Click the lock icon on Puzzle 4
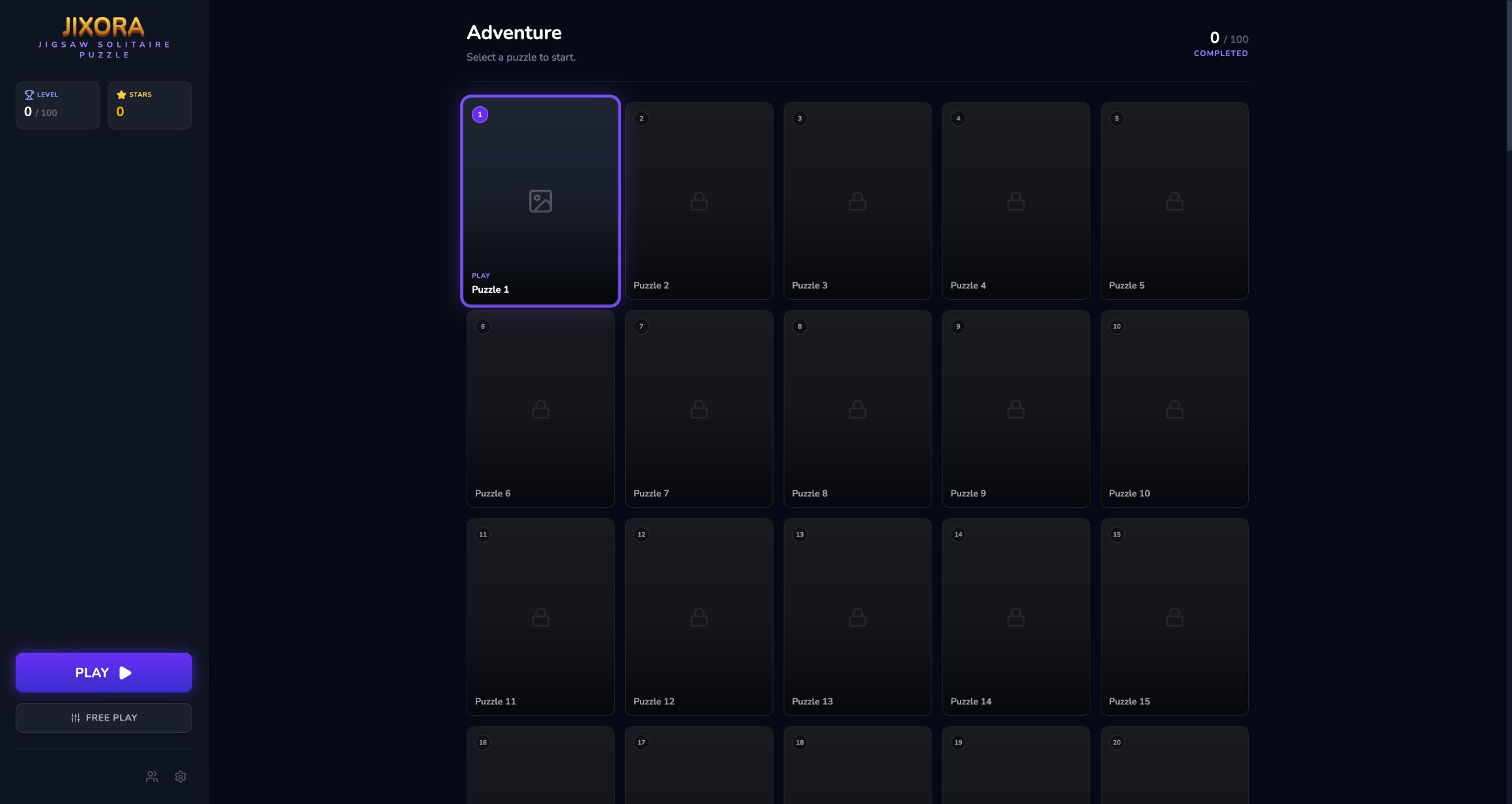Image resolution: width=1512 pixels, height=804 pixels. tap(1015, 201)
